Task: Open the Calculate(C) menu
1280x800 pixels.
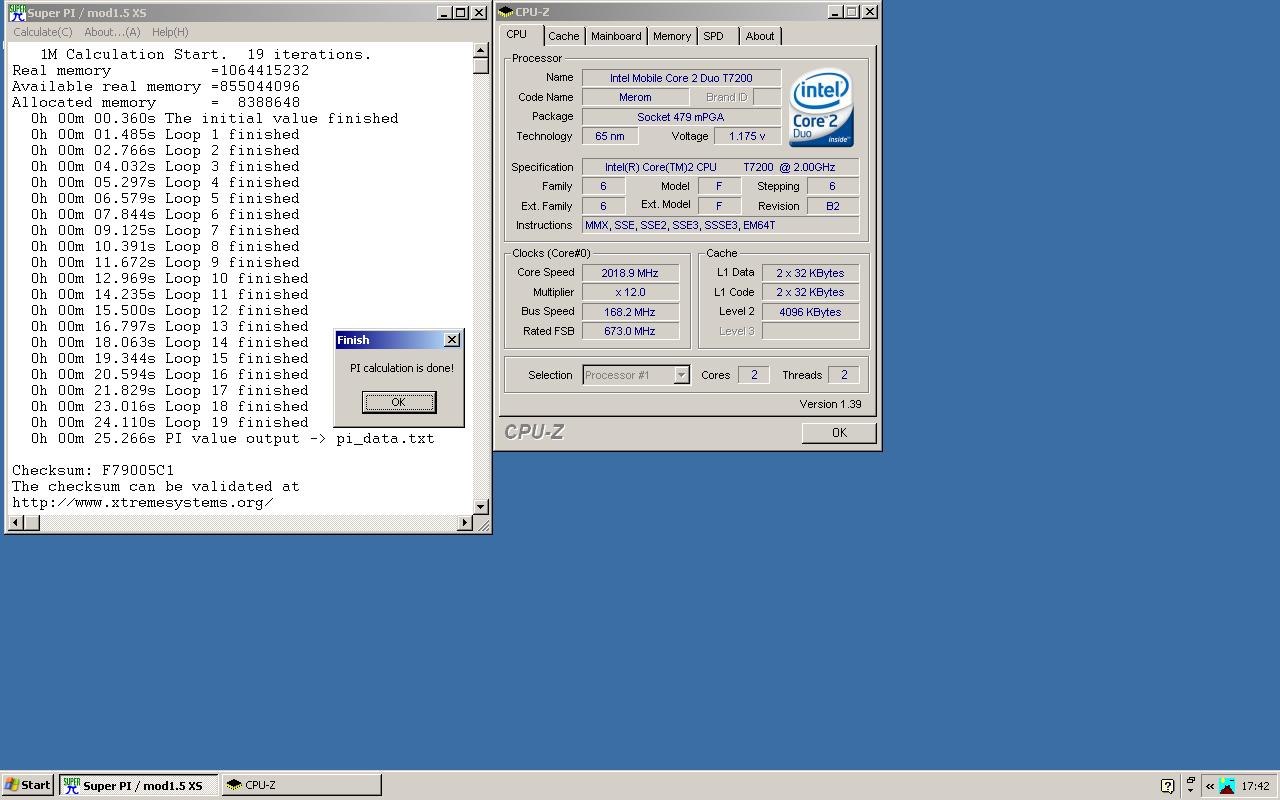Action: [43, 32]
